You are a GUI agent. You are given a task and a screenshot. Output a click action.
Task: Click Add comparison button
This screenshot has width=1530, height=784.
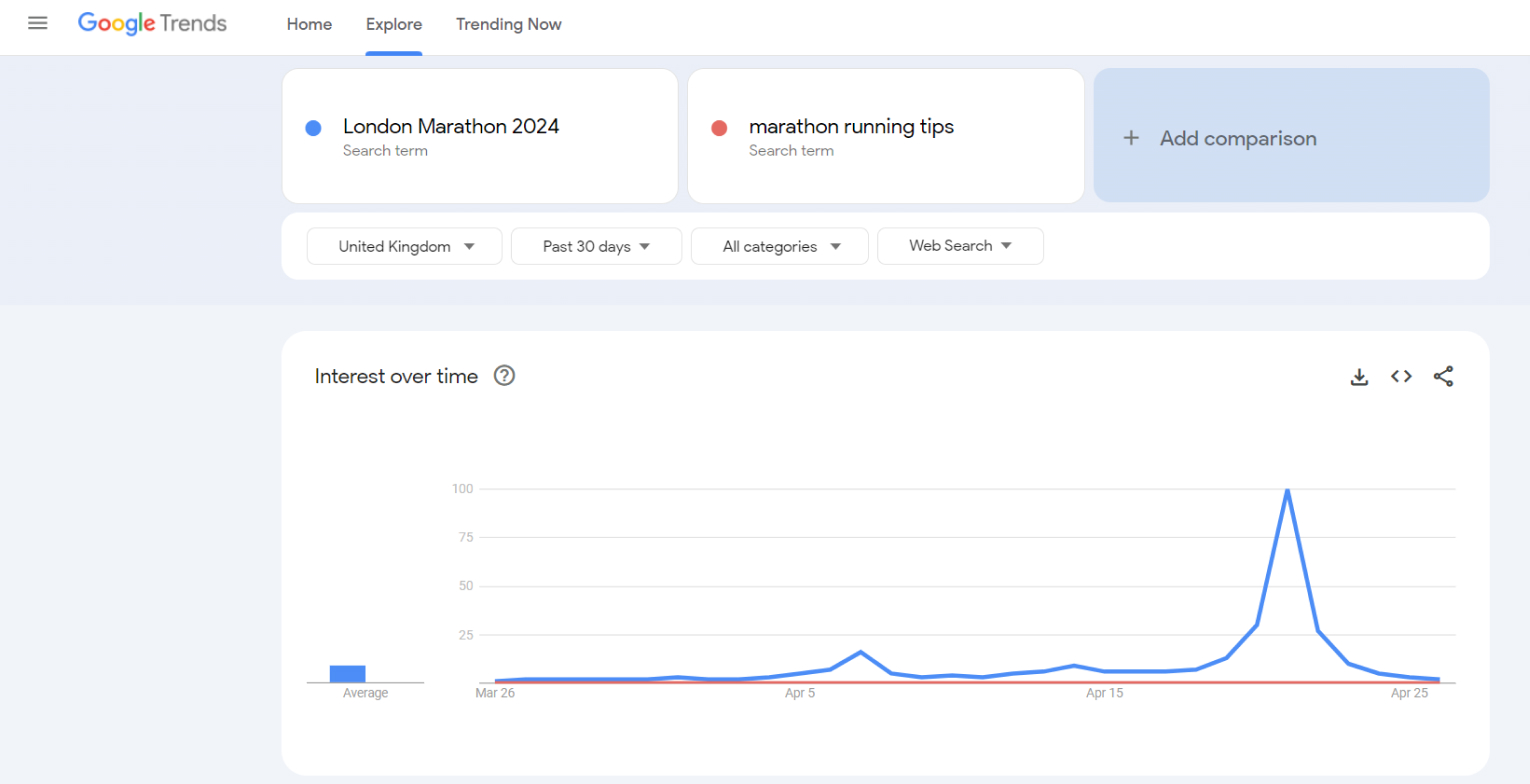pyautogui.click(x=1291, y=136)
